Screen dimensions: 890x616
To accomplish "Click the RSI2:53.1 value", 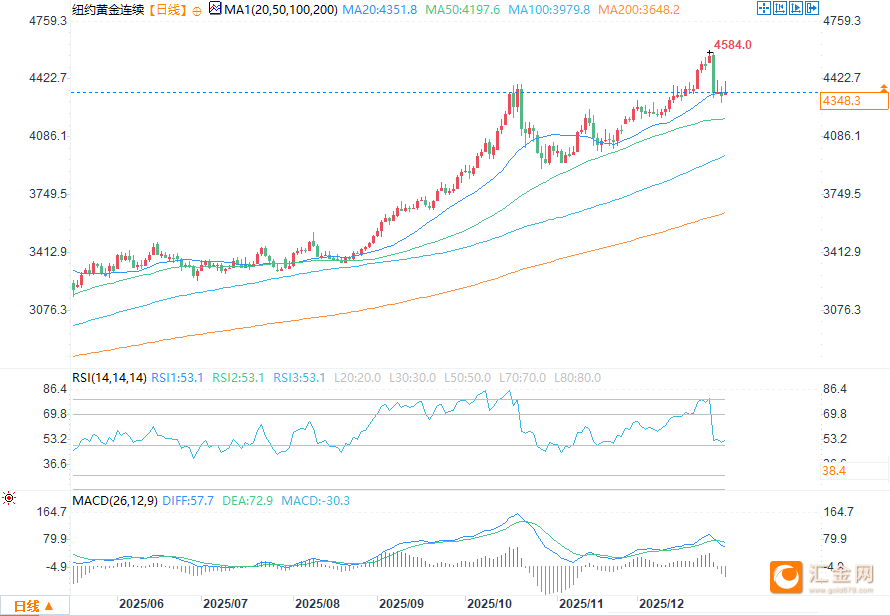I will [238, 378].
